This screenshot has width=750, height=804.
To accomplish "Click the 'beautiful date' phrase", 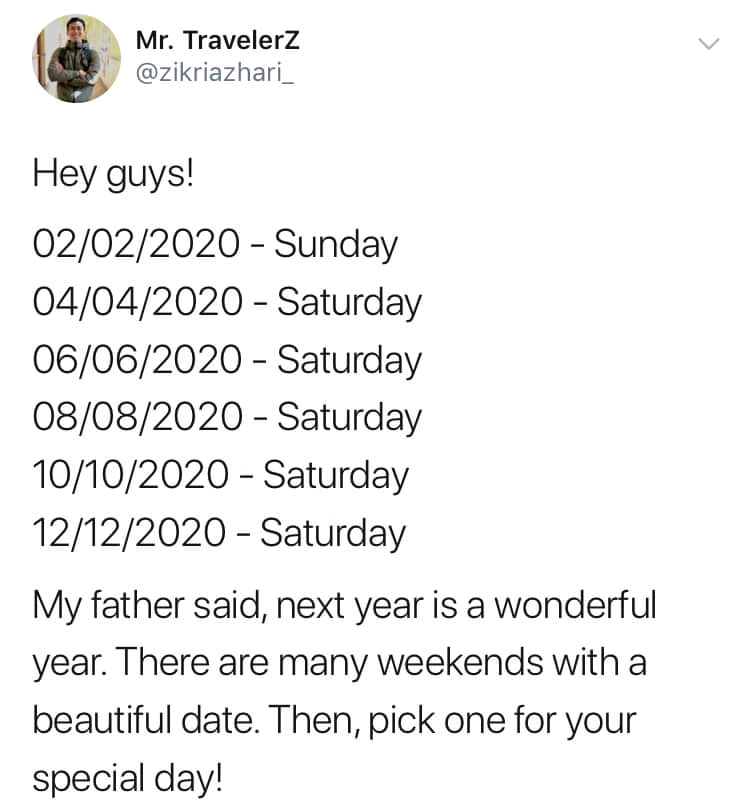I will [x=145, y=720].
